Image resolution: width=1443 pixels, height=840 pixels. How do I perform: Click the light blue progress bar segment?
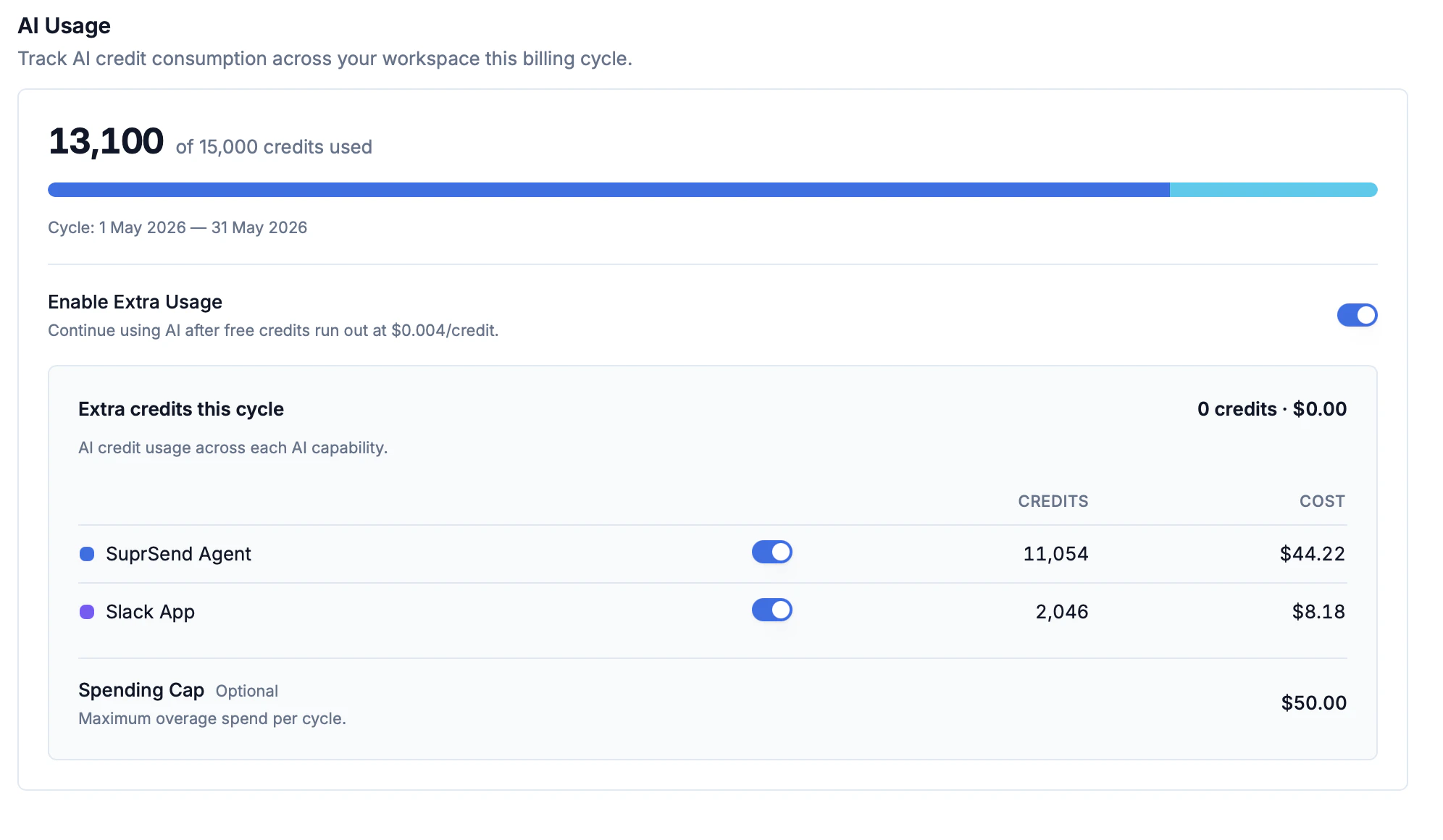(1273, 190)
